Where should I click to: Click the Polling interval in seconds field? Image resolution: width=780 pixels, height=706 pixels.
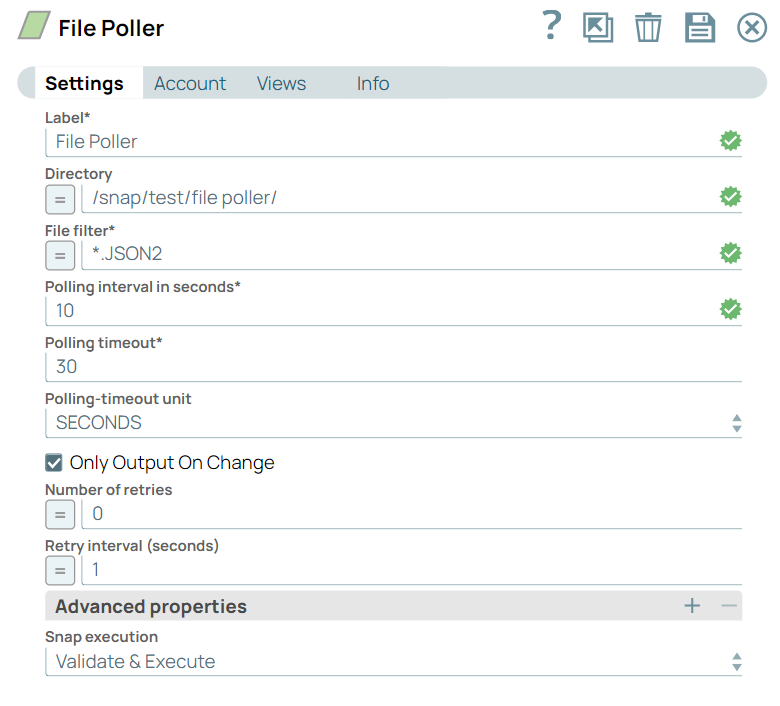tap(380, 311)
